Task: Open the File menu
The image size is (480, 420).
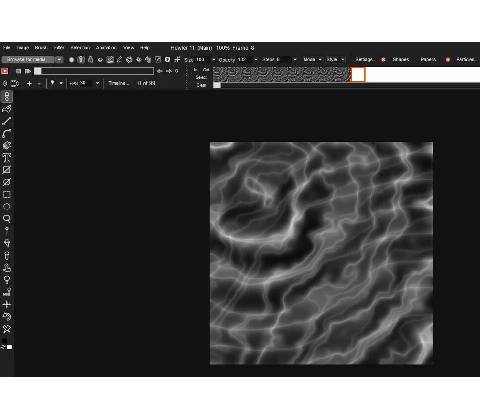Action: 7,48
